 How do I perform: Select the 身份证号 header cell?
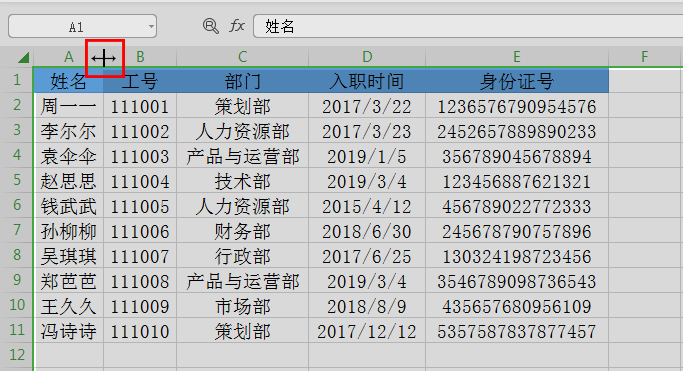[x=517, y=81]
